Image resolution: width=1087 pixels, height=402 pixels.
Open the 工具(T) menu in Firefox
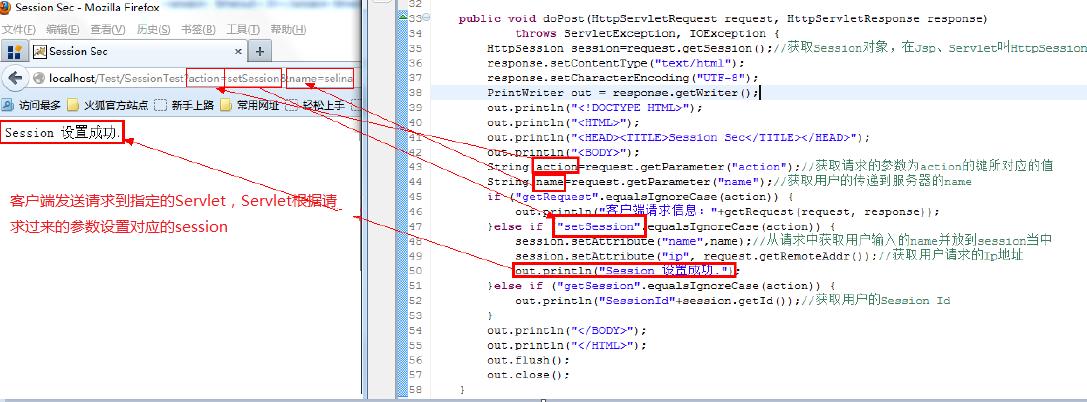click(243, 30)
